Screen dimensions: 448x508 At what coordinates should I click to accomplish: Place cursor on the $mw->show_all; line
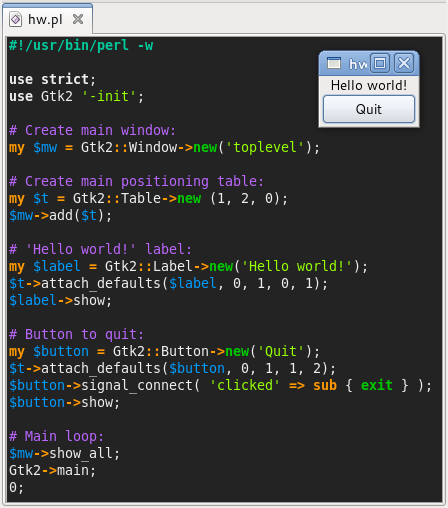64,453
